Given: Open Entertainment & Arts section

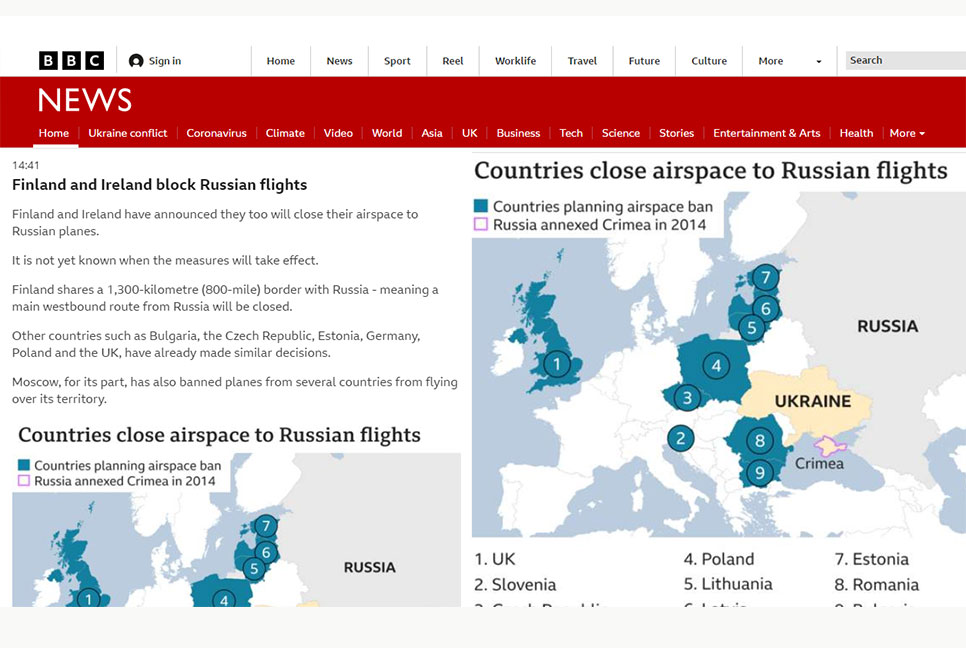Looking at the screenshot, I should (x=767, y=133).
